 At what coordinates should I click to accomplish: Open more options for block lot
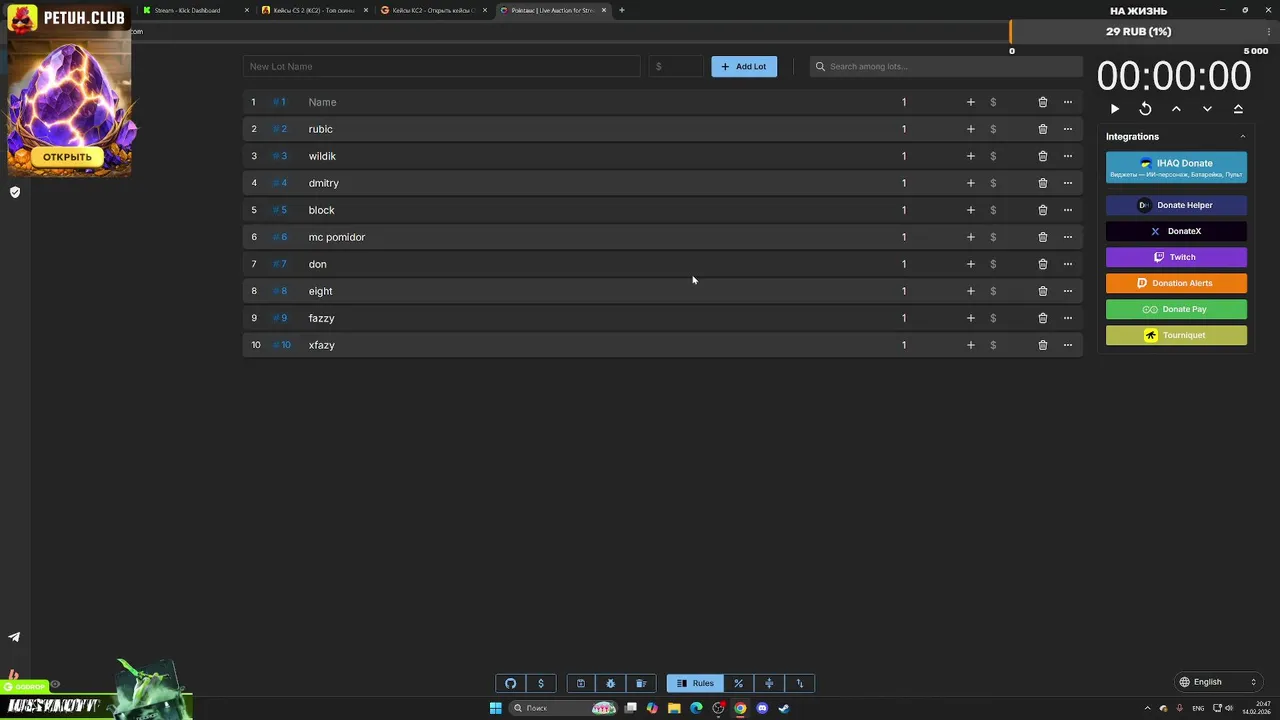pos(1067,210)
